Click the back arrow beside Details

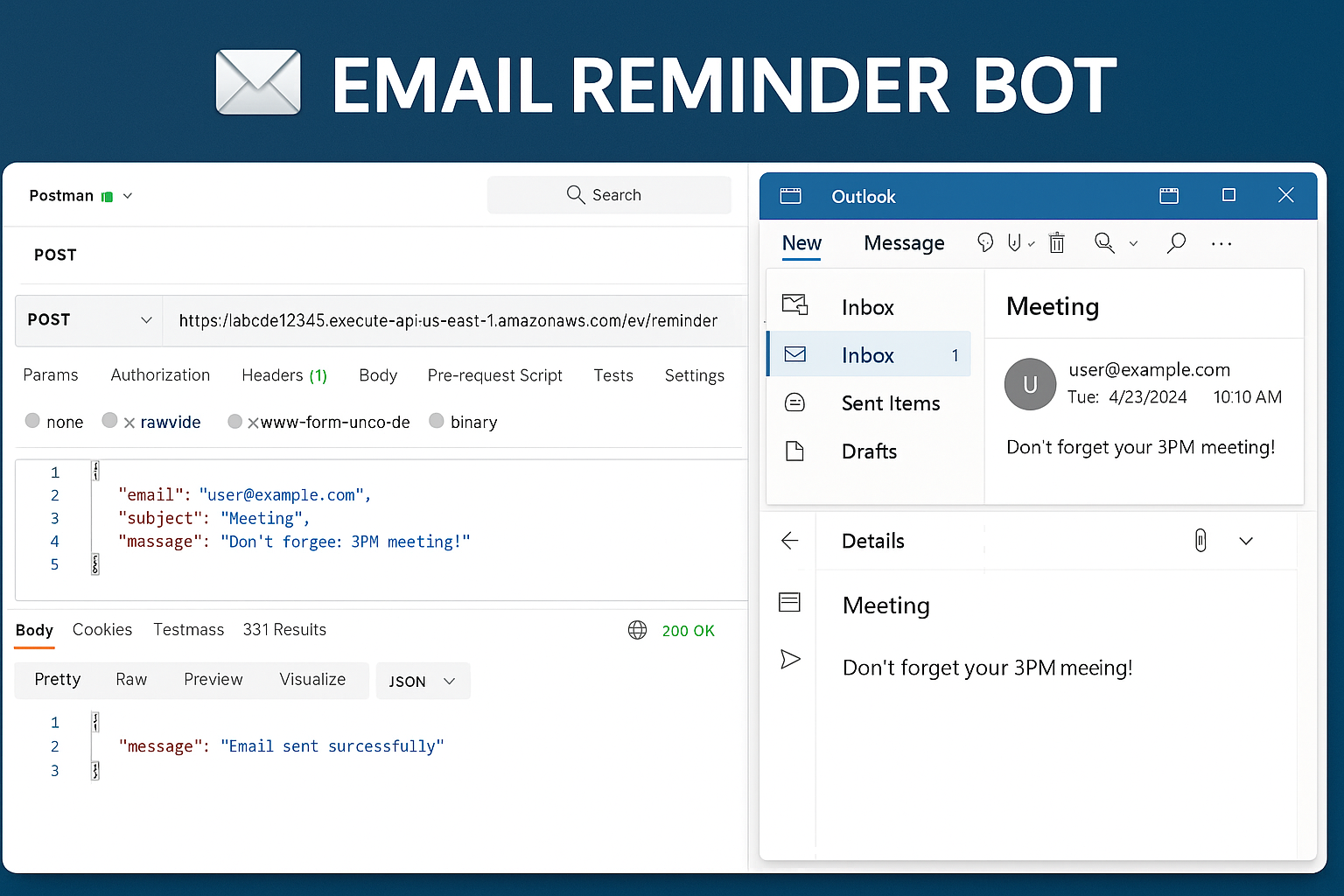coord(789,541)
